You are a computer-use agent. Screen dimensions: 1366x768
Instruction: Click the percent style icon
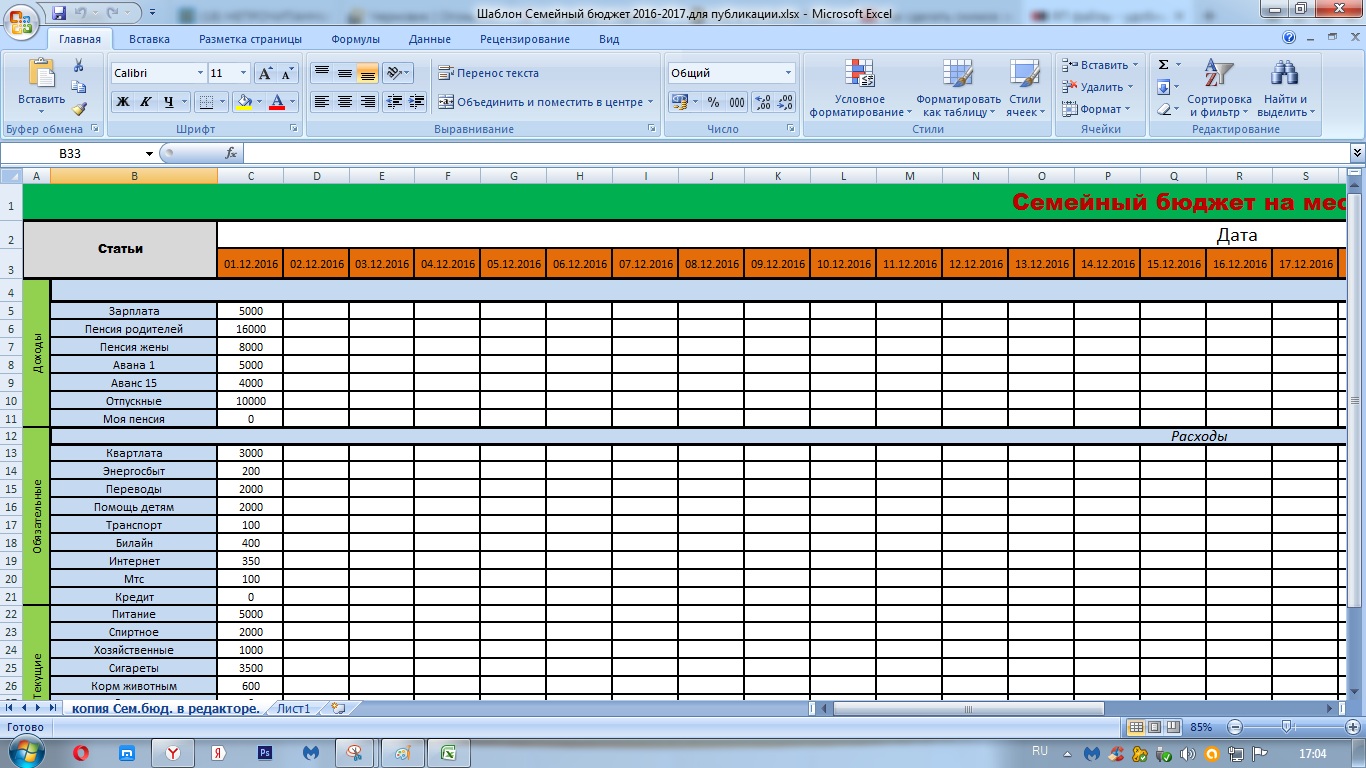[713, 102]
